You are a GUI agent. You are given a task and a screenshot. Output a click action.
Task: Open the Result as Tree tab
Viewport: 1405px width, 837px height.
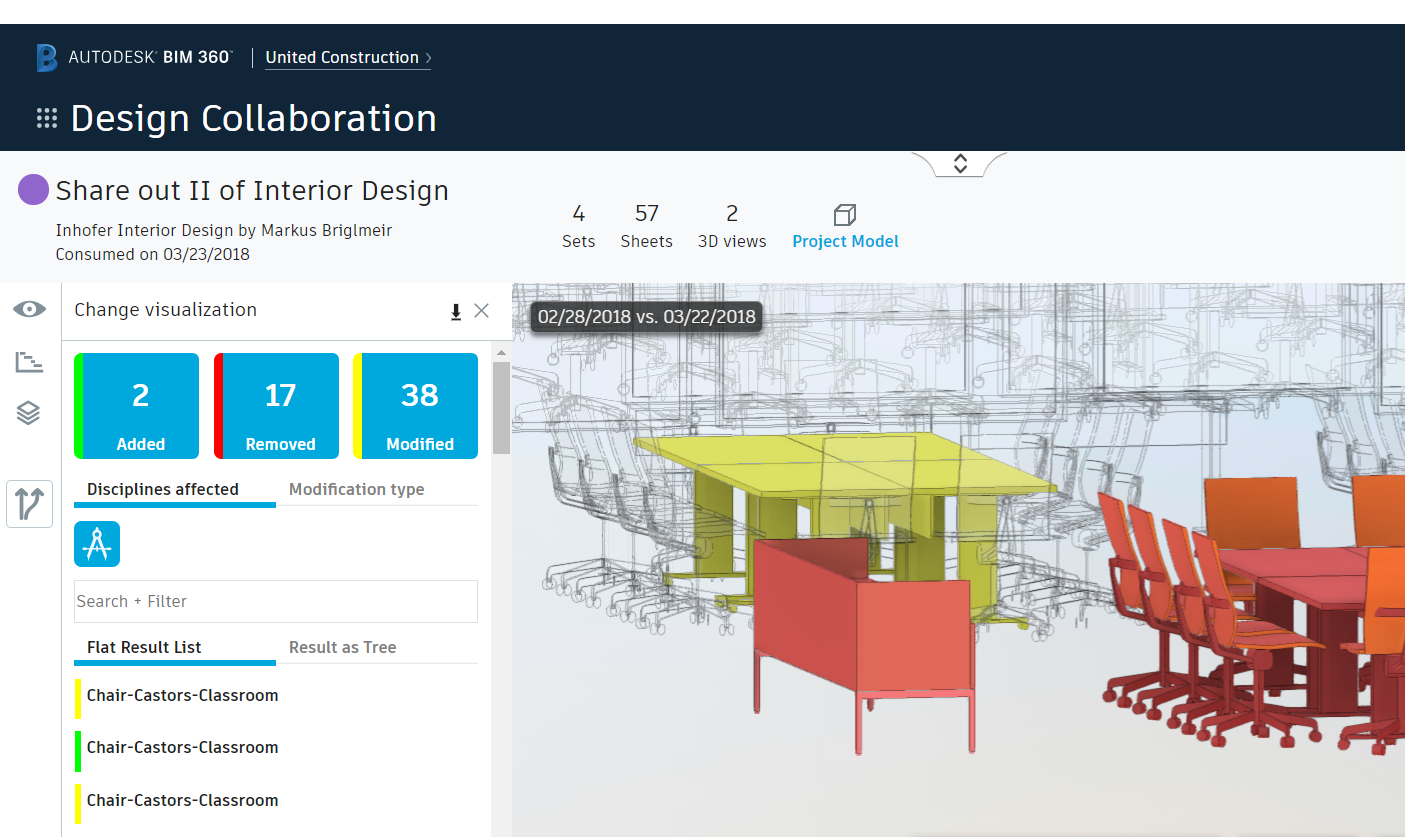click(x=343, y=647)
